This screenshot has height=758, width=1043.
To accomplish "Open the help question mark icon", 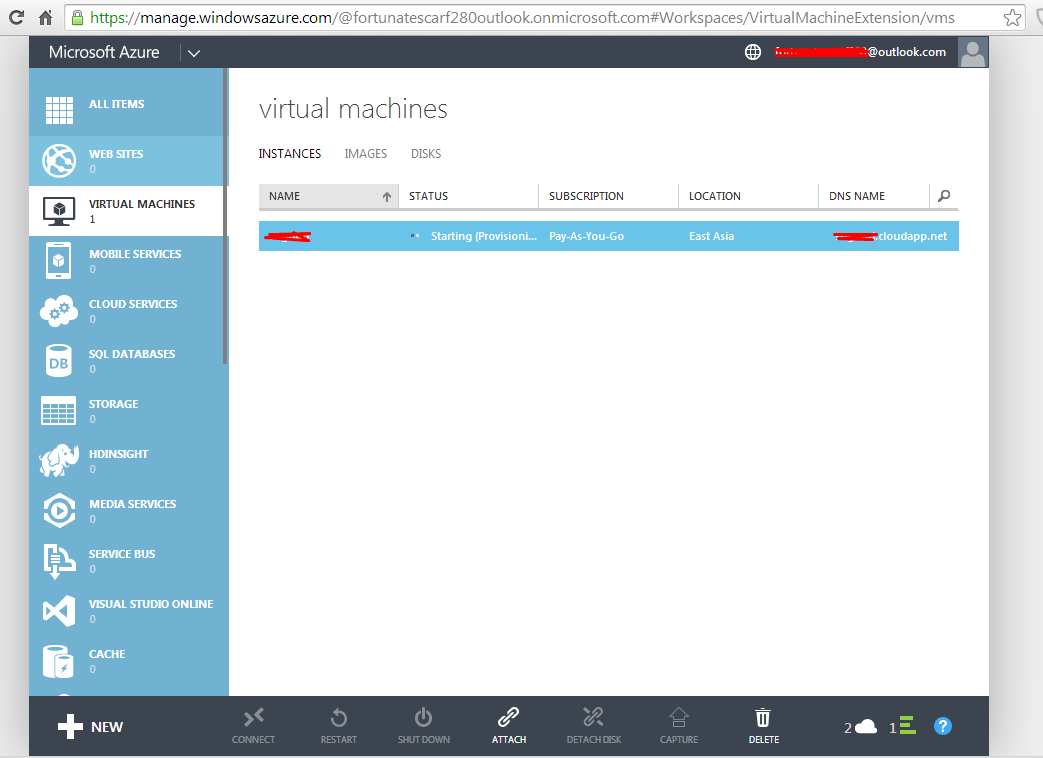I will [x=943, y=726].
